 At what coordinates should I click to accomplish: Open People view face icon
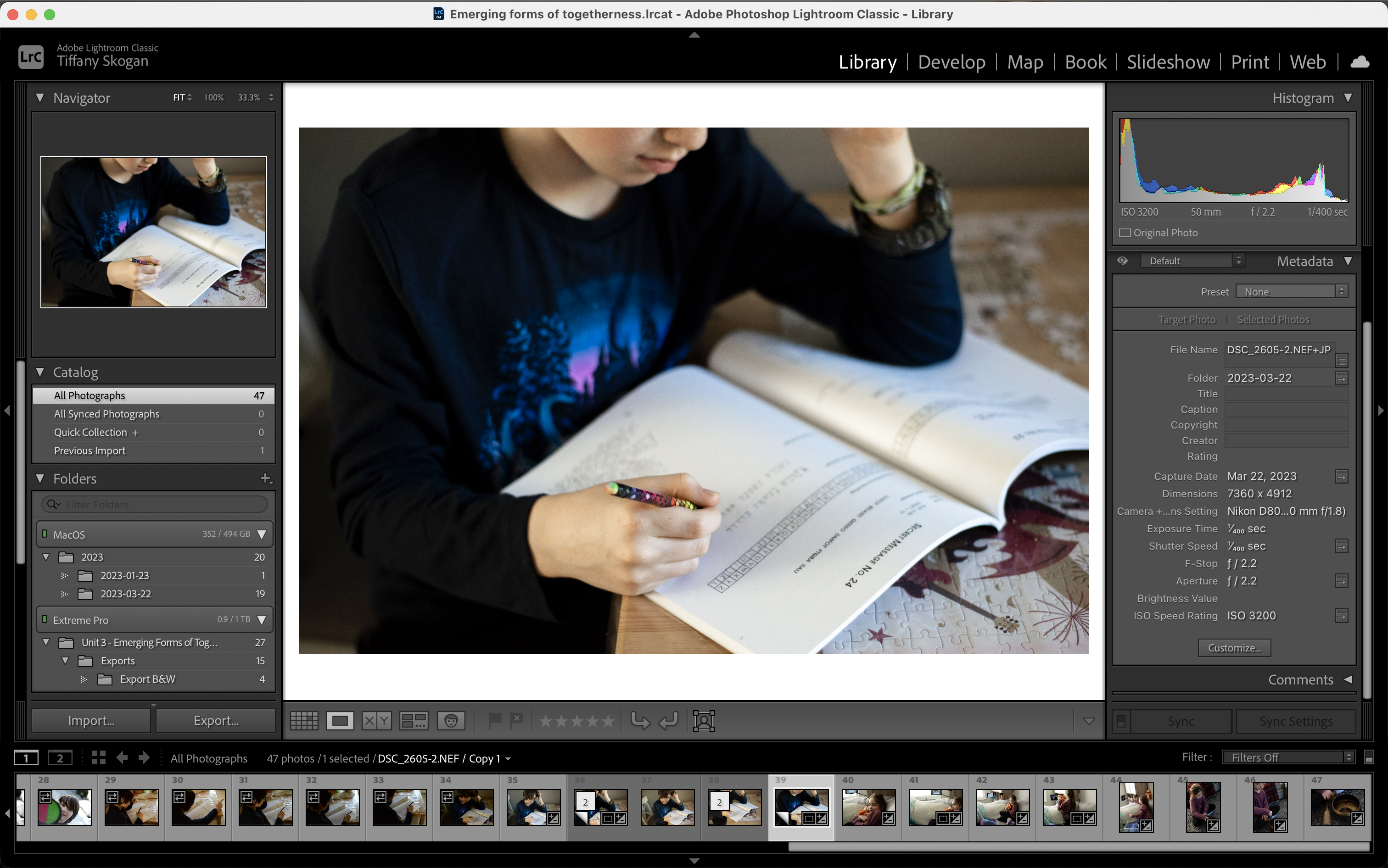click(451, 720)
